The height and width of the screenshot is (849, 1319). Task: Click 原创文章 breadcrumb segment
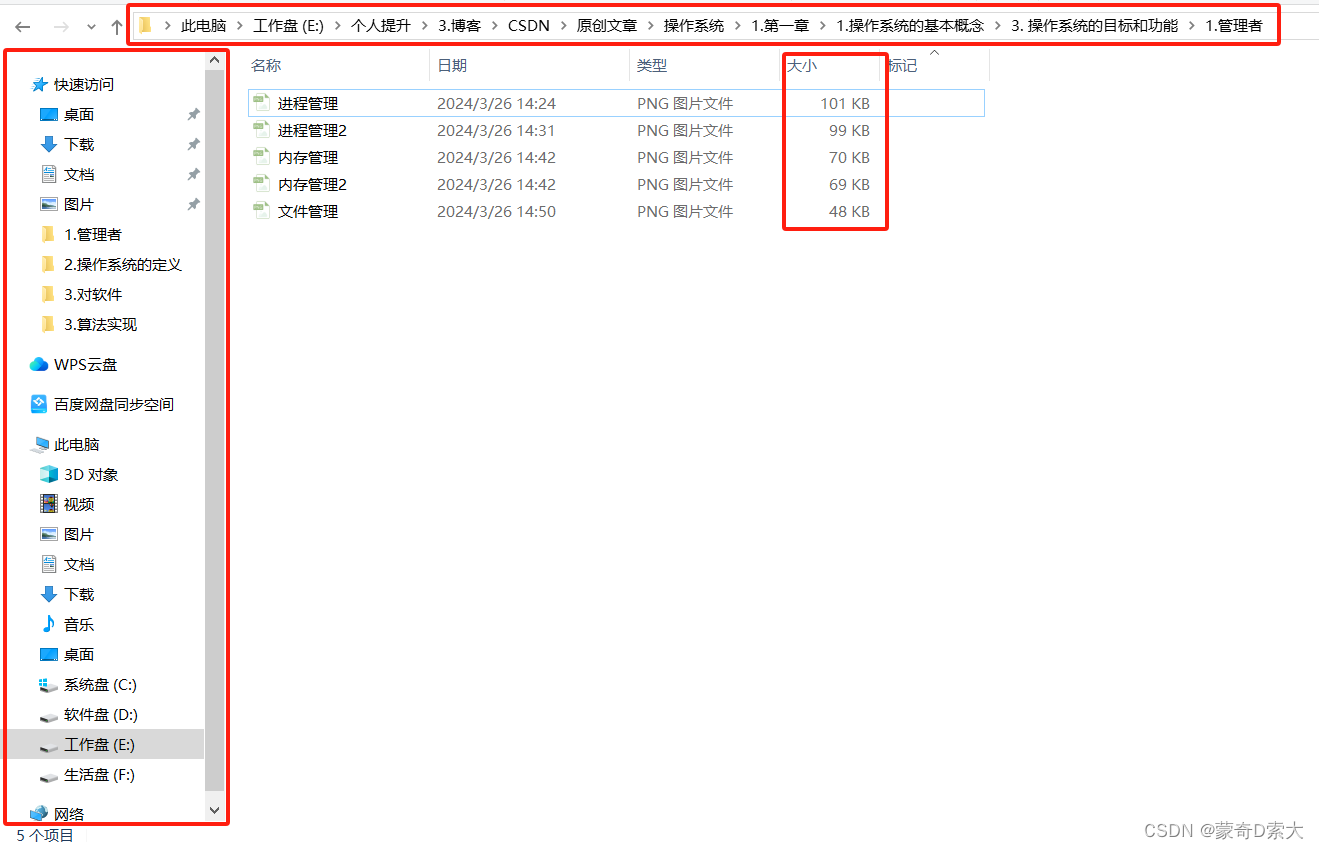pyautogui.click(x=607, y=26)
